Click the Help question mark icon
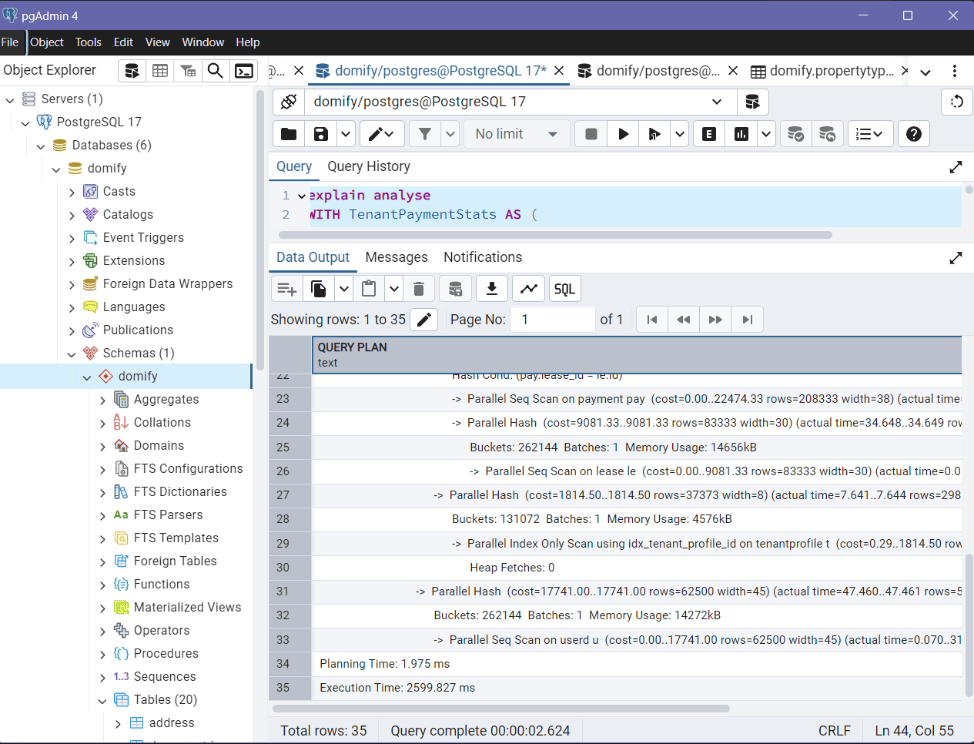974x744 pixels. point(913,134)
